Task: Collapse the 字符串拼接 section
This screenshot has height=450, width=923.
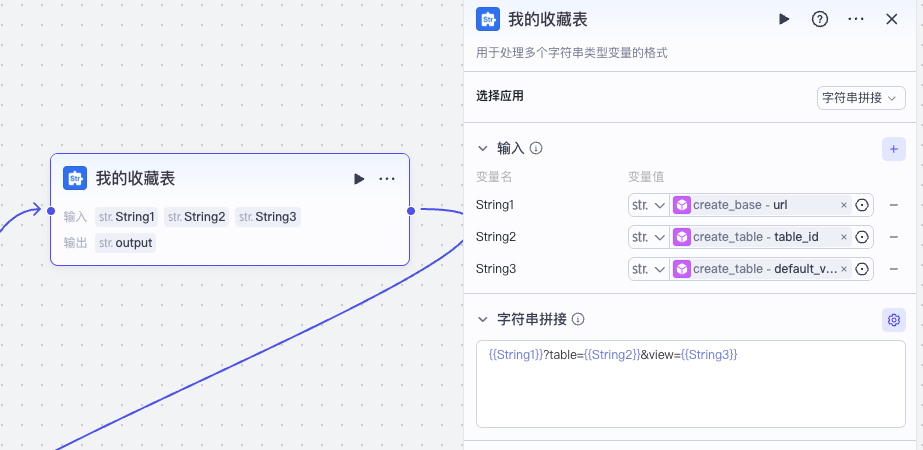Action: [x=483, y=320]
